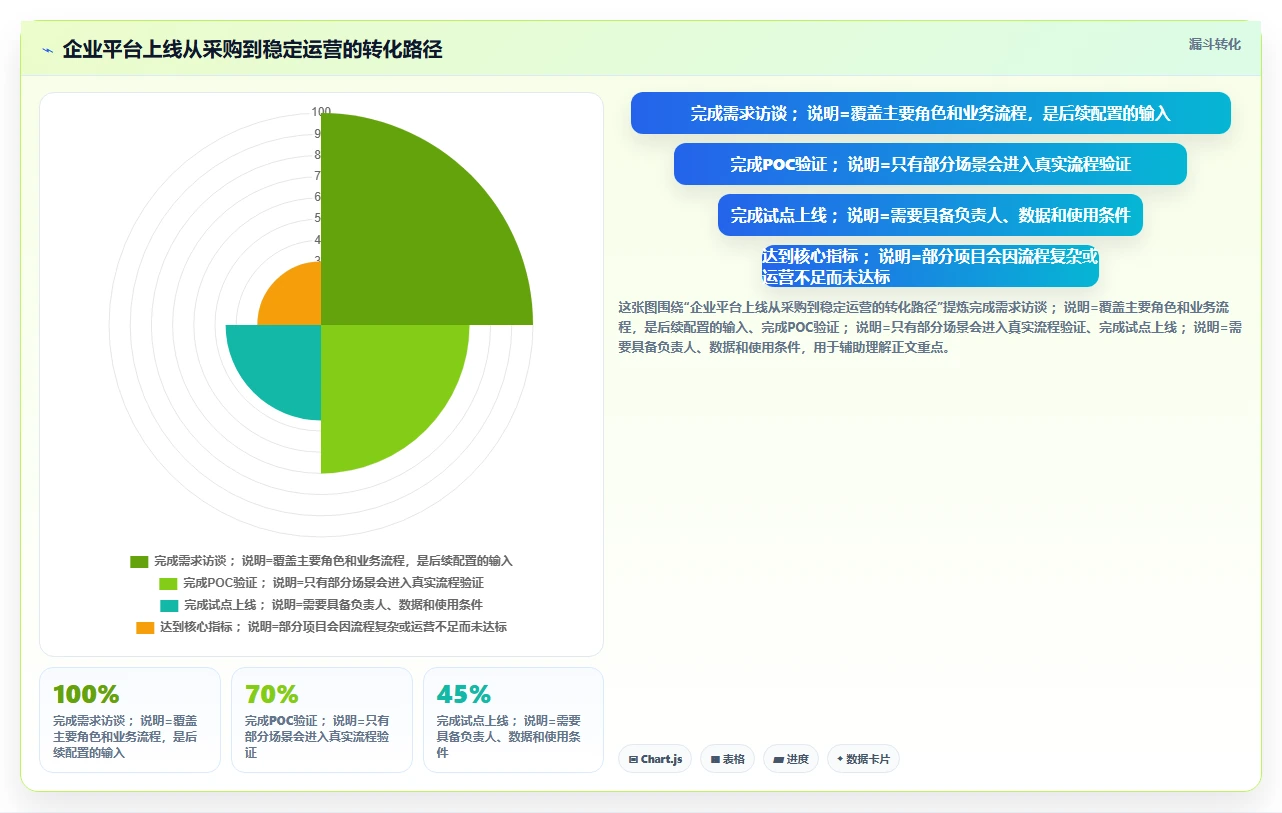Click the axis label 100 on the chart

click(321, 112)
